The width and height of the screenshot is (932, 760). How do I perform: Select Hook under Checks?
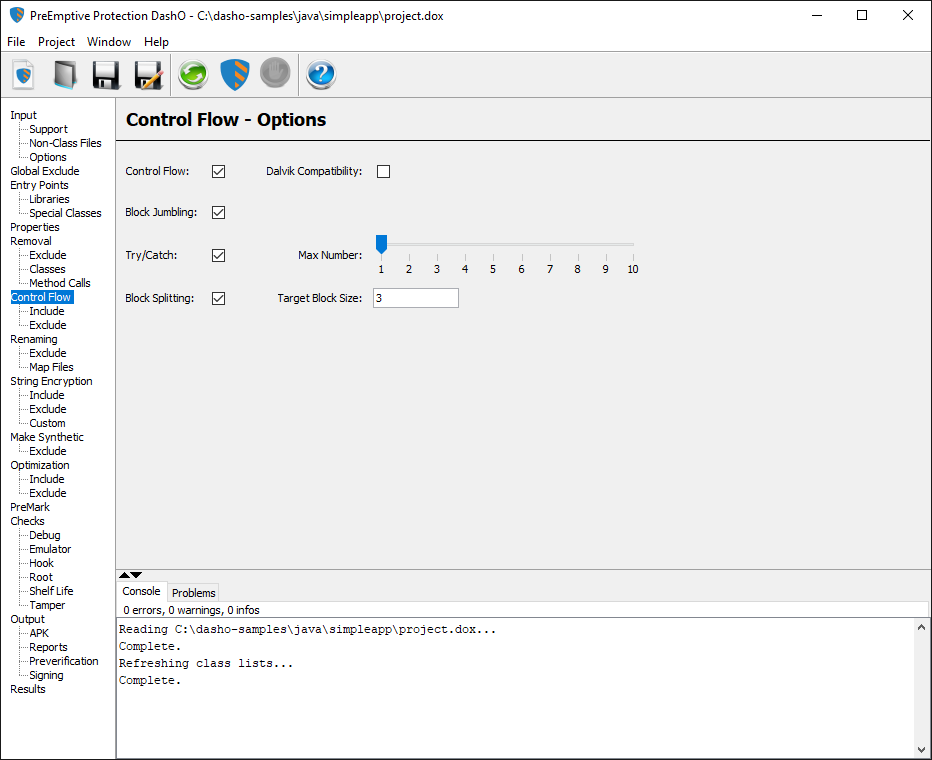41,563
